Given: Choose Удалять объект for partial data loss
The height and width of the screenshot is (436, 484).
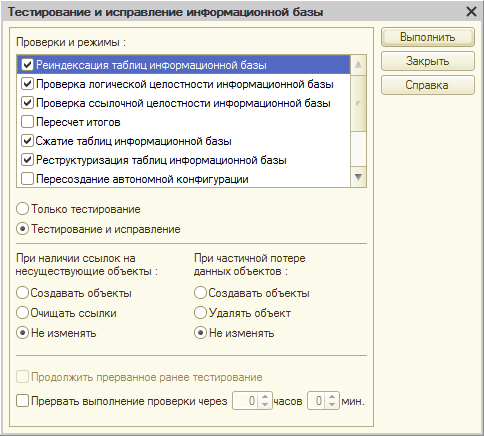Looking at the screenshot, I should pyautogui.click(x=200, y=313).
